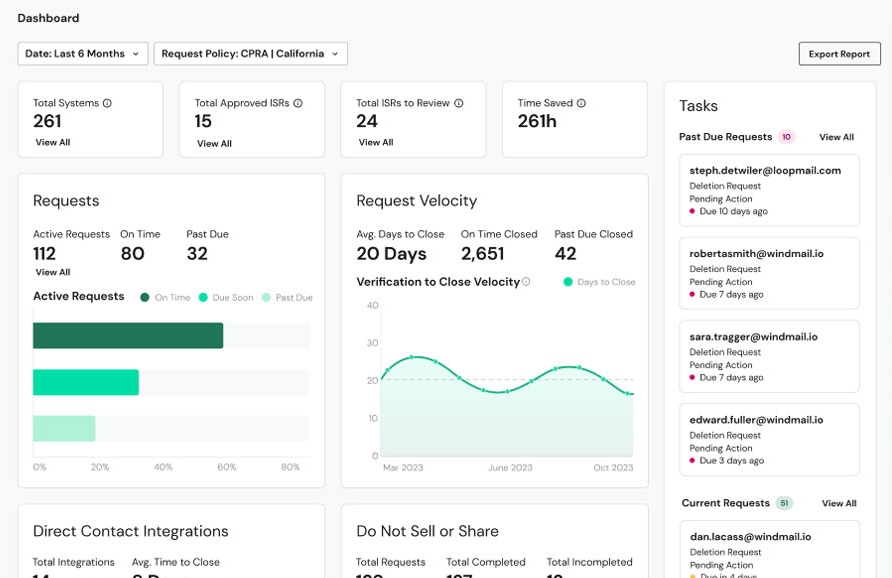This screenshot has height=578, width=892.
Task: View All under Active Requests 112
Action: click(x=53, y=272)
